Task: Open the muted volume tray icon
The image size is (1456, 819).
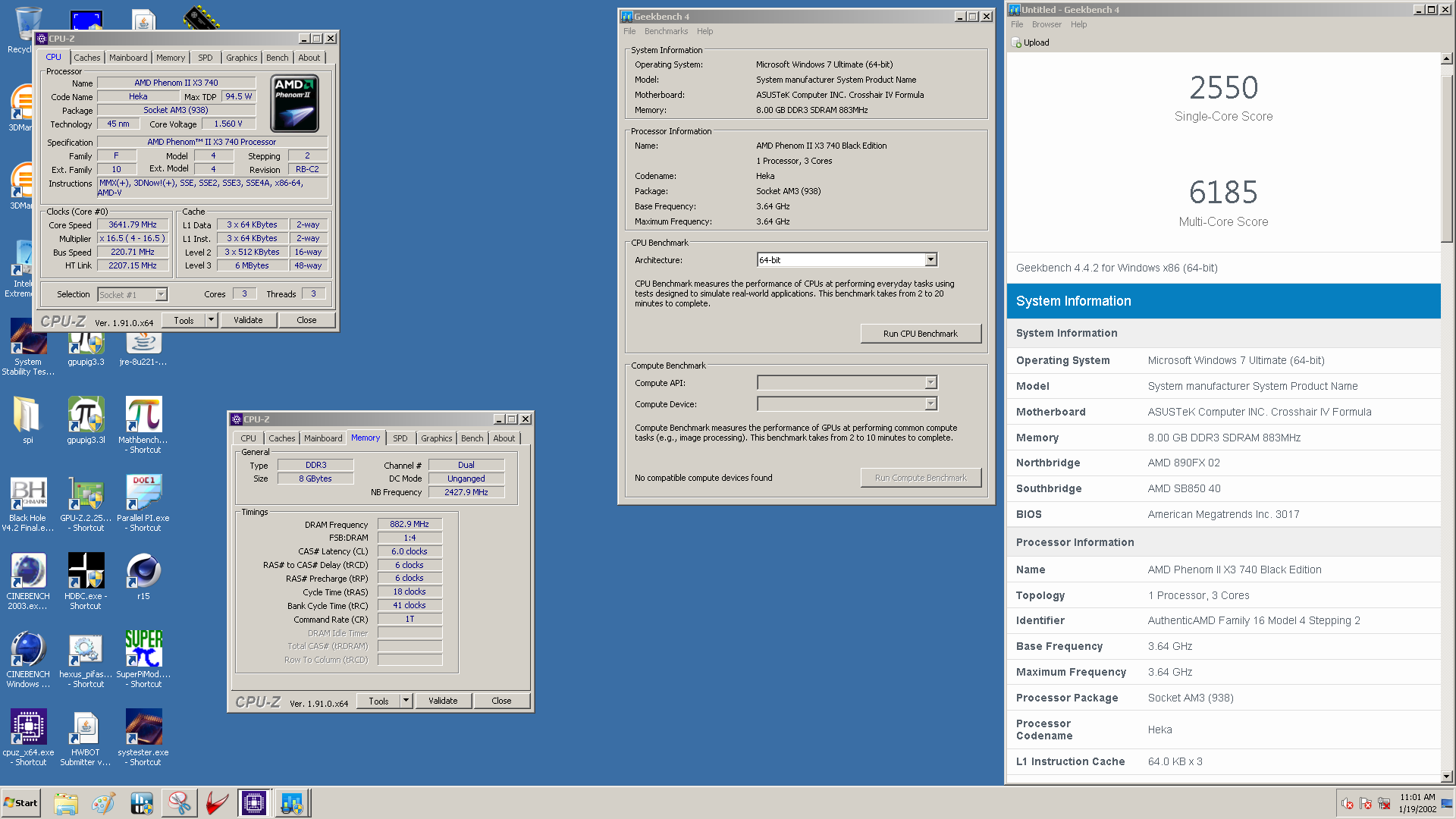Action: click(x=1348, y=804)
